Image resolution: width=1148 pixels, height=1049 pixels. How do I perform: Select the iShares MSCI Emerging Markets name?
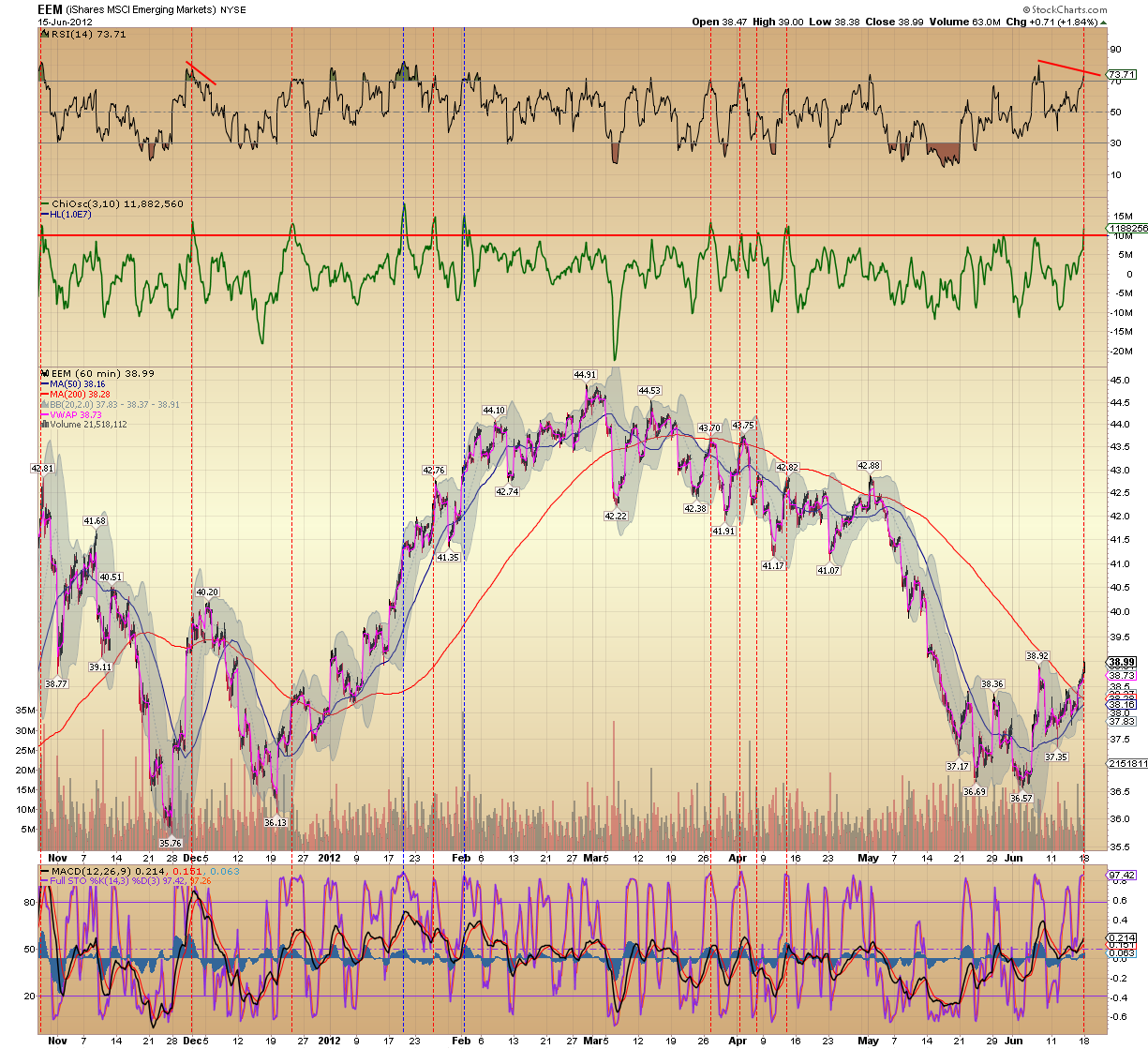click(142, 9)
